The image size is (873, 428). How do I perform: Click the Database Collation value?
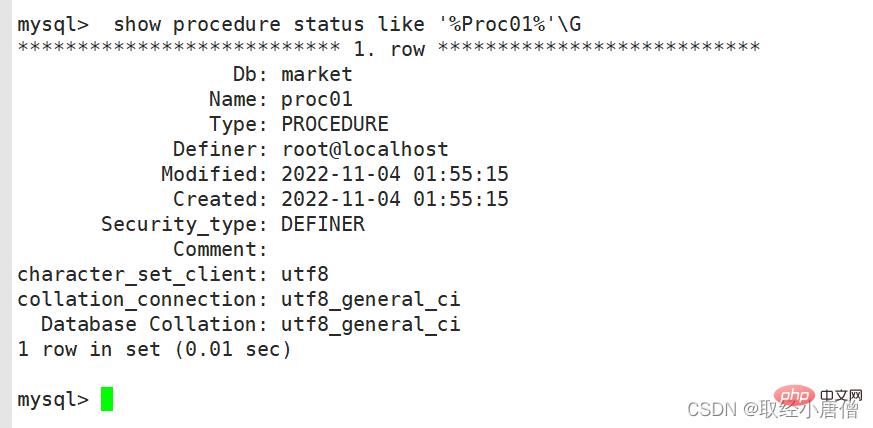coord(370,324)
